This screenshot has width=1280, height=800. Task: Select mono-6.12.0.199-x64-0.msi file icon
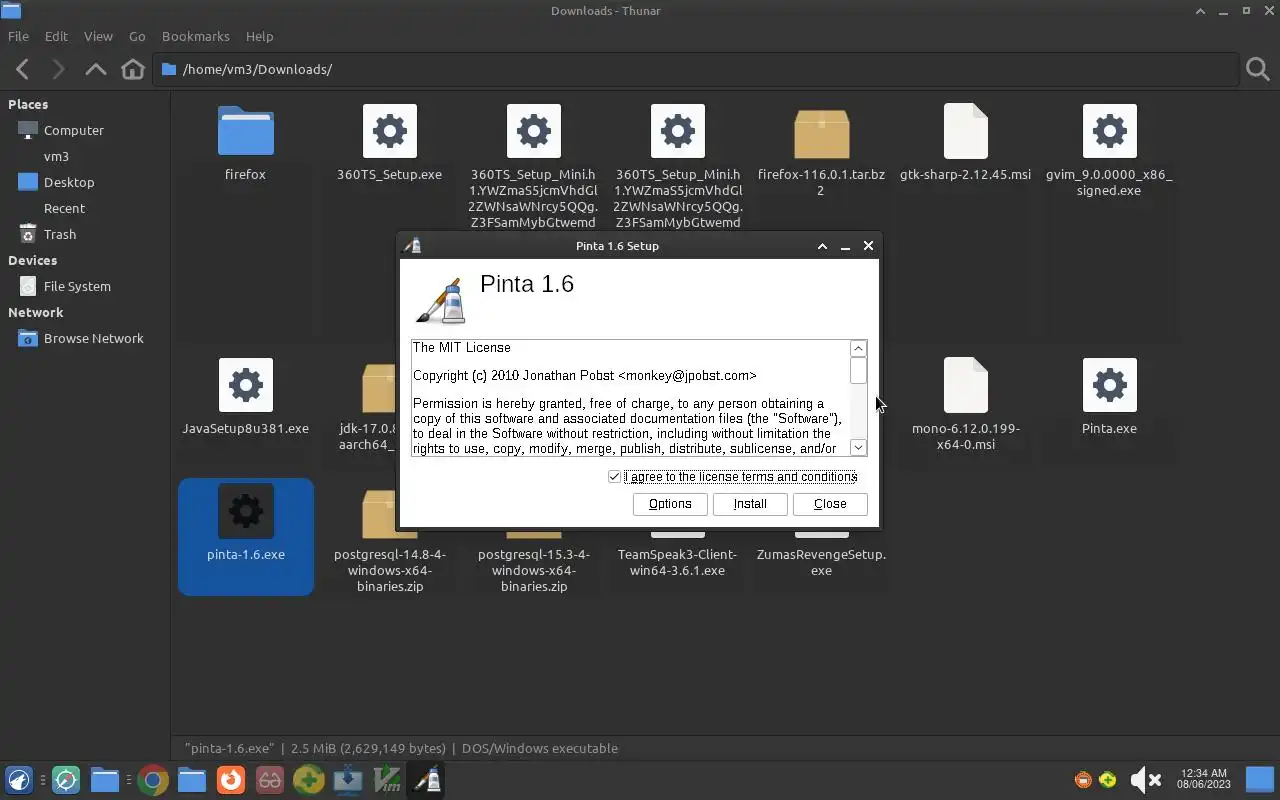pos(965,385)
